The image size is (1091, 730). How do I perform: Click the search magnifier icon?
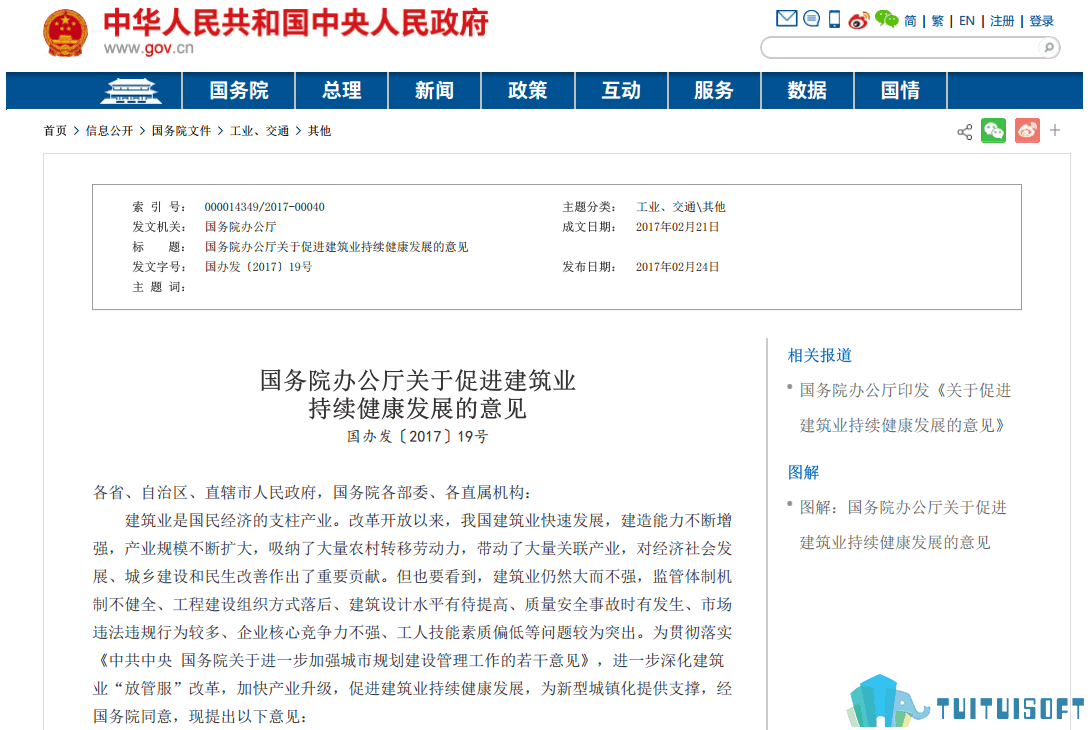(1048, 47)
